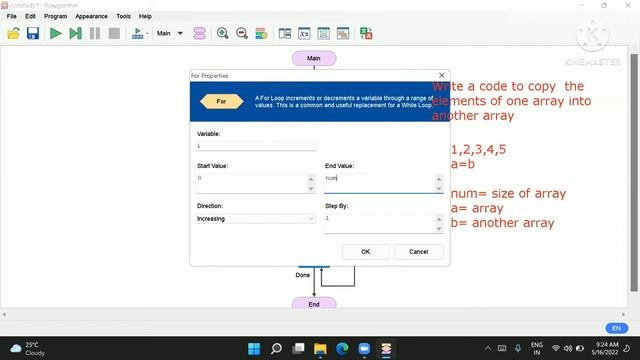The image size is (640, 360).
Task: Open the ENG IN language switcher
Action: pyautogui.click(x=537, y=349)
